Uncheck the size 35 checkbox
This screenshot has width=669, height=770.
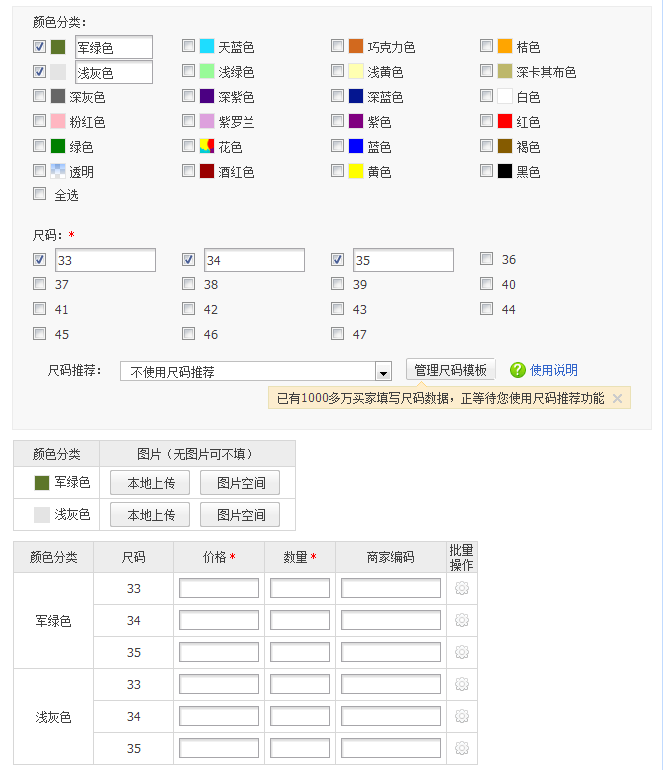[x=337, y=259]
